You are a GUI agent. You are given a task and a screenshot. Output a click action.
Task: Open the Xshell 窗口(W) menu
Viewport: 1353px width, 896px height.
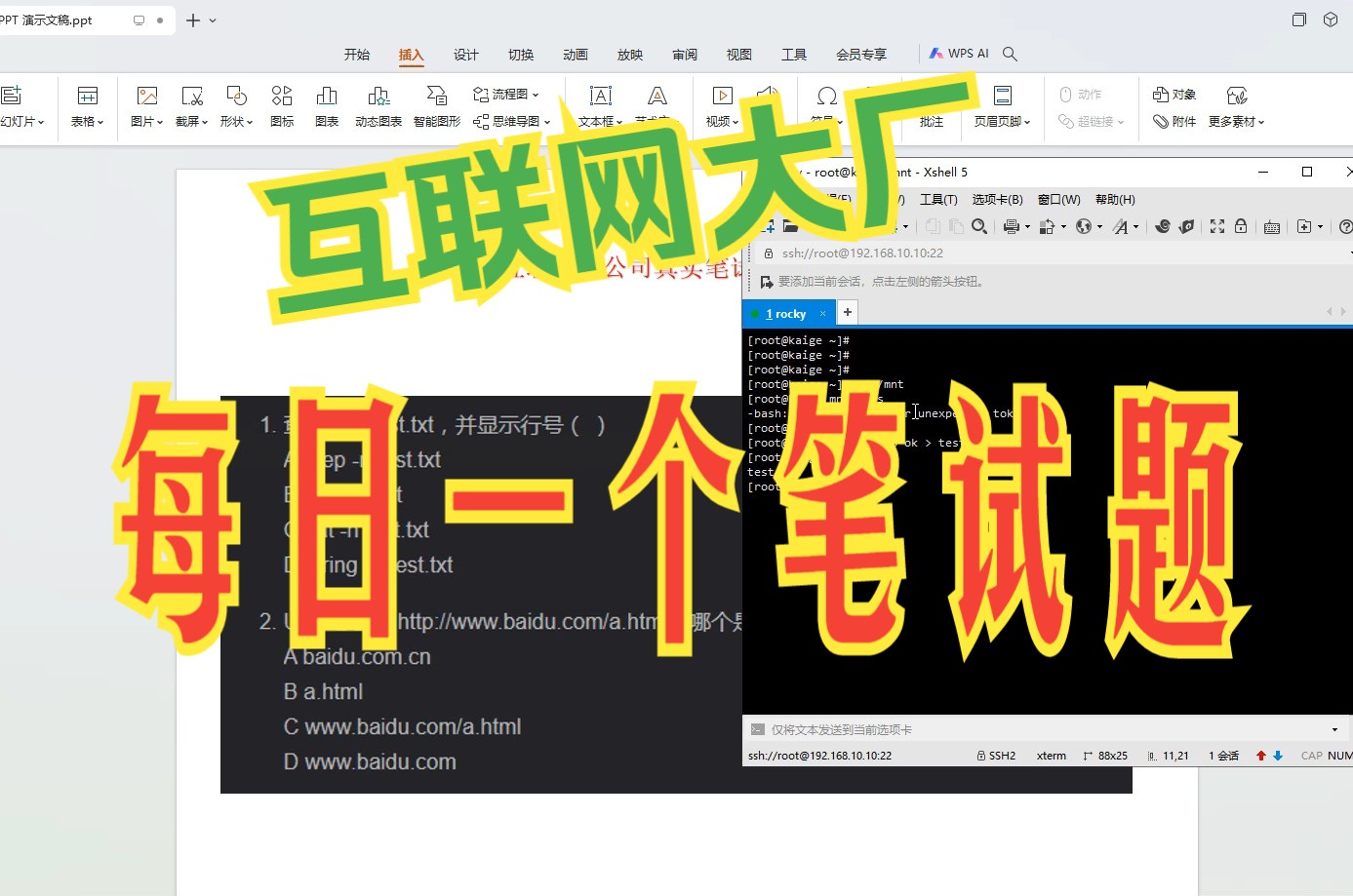point(1059,199)
